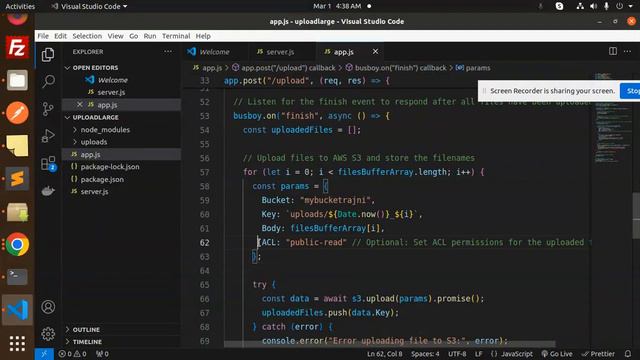Screen dimensions: 640x360
Task: Click busboy.on("finish") callback breadcrumb
Action: click(x=400, y=68)
